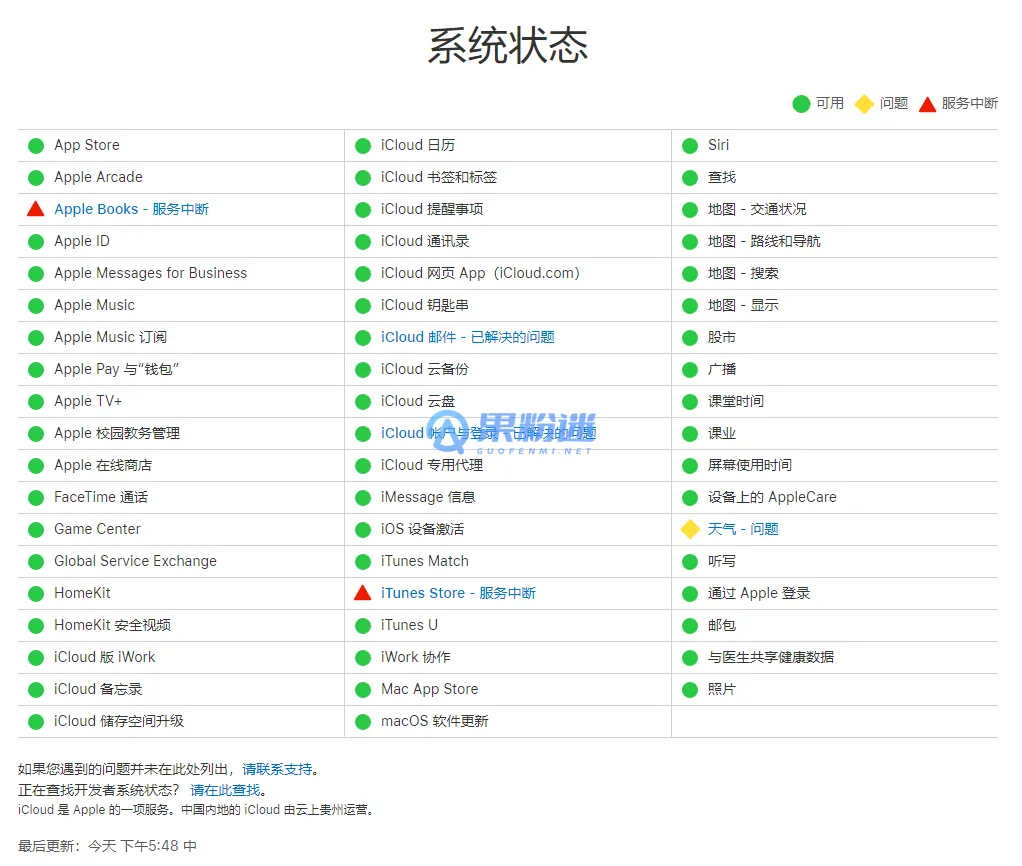Select the iWork 协作 entry
This screenshot has height=866, width=1022.
click(416, 657)
